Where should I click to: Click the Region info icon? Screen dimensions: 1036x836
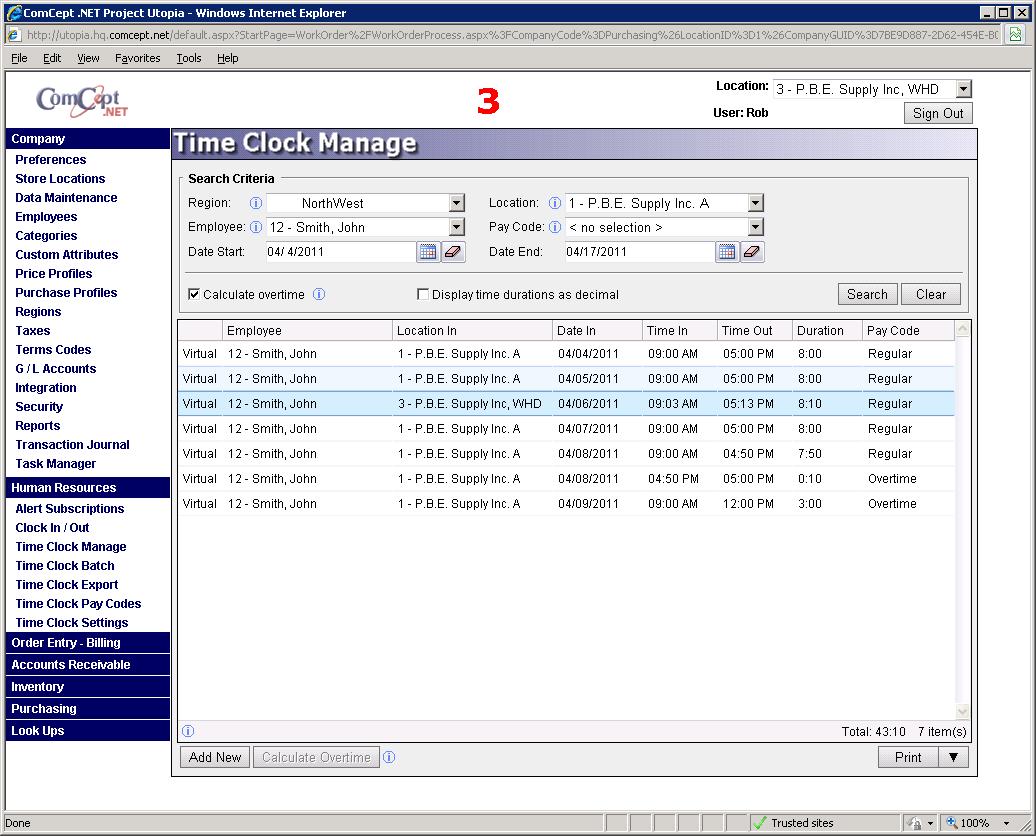[256, 203]
